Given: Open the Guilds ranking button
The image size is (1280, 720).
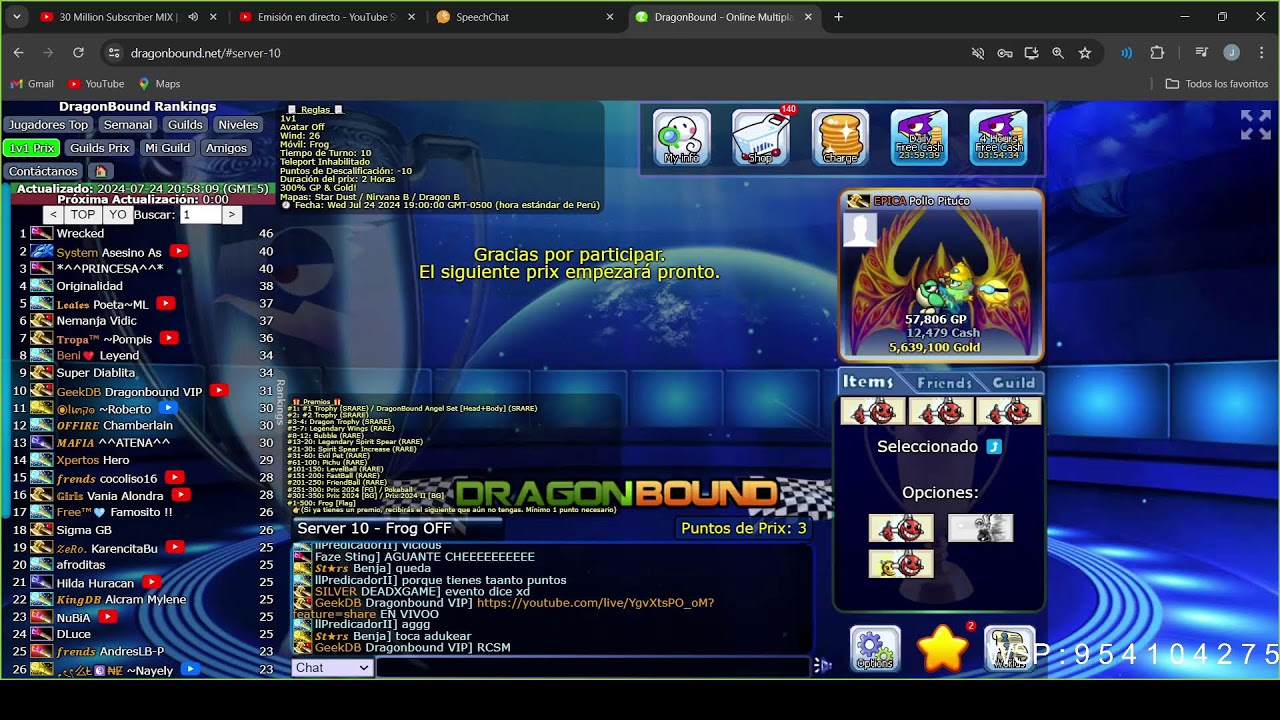Looking at the screenshot, I should tap(185, 125).
